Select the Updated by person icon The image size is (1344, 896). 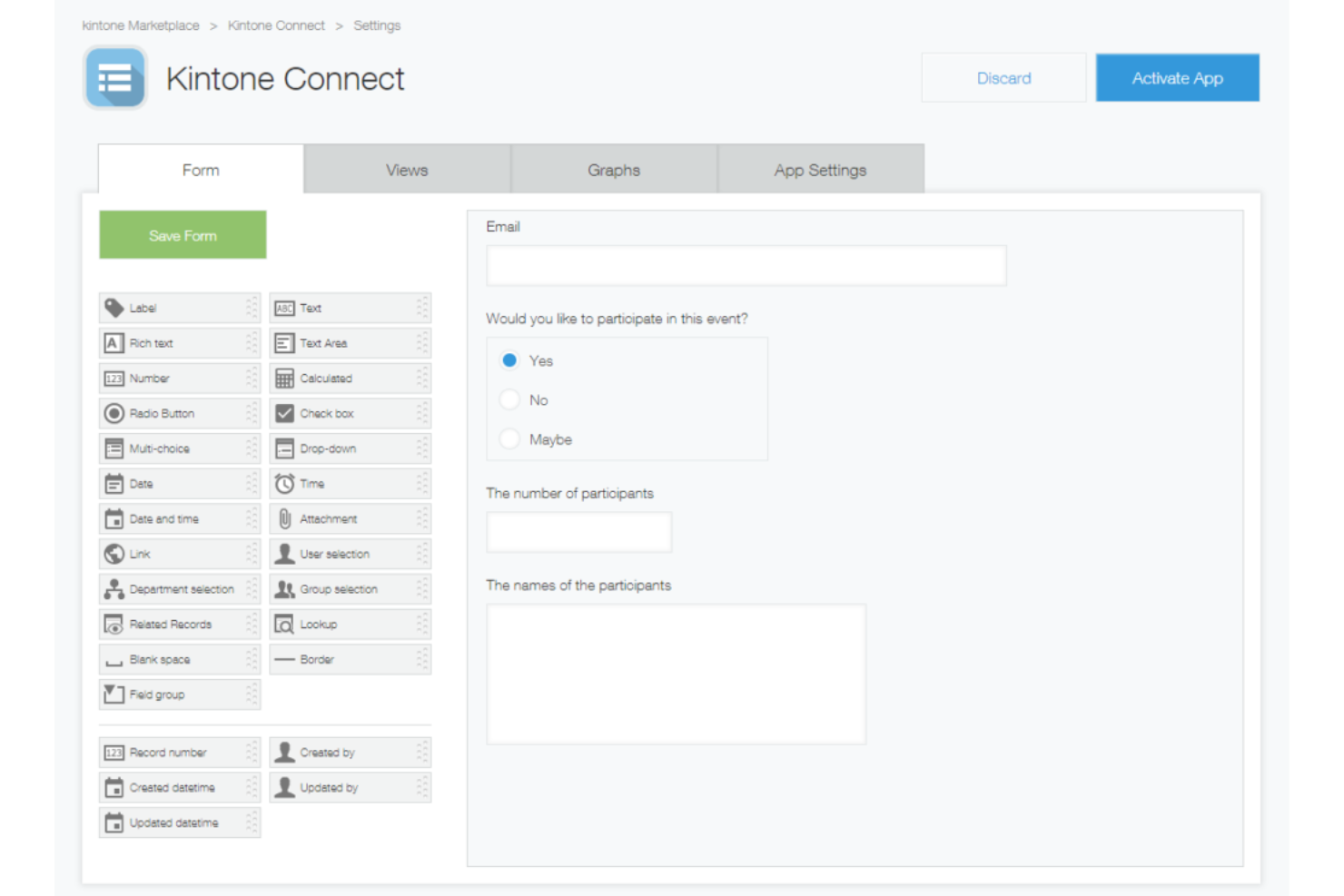pos(284,787)
